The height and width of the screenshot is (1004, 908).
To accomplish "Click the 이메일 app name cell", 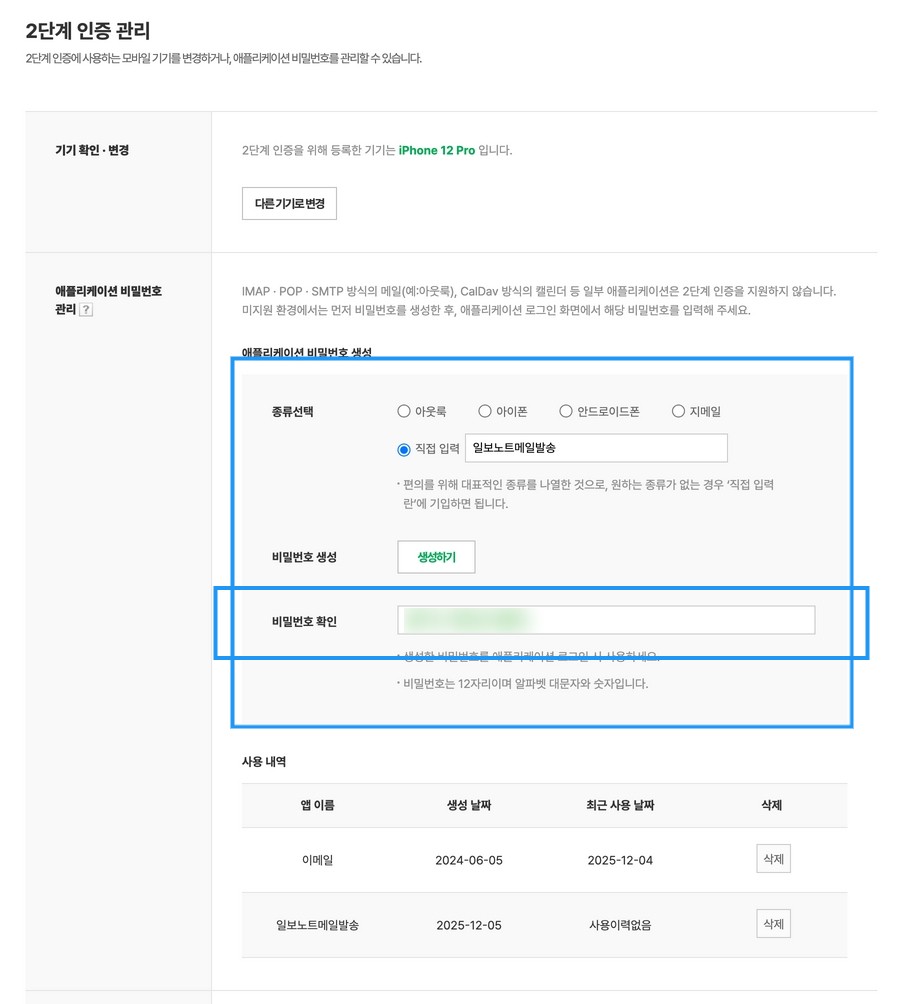I will (x=317, y=860).
